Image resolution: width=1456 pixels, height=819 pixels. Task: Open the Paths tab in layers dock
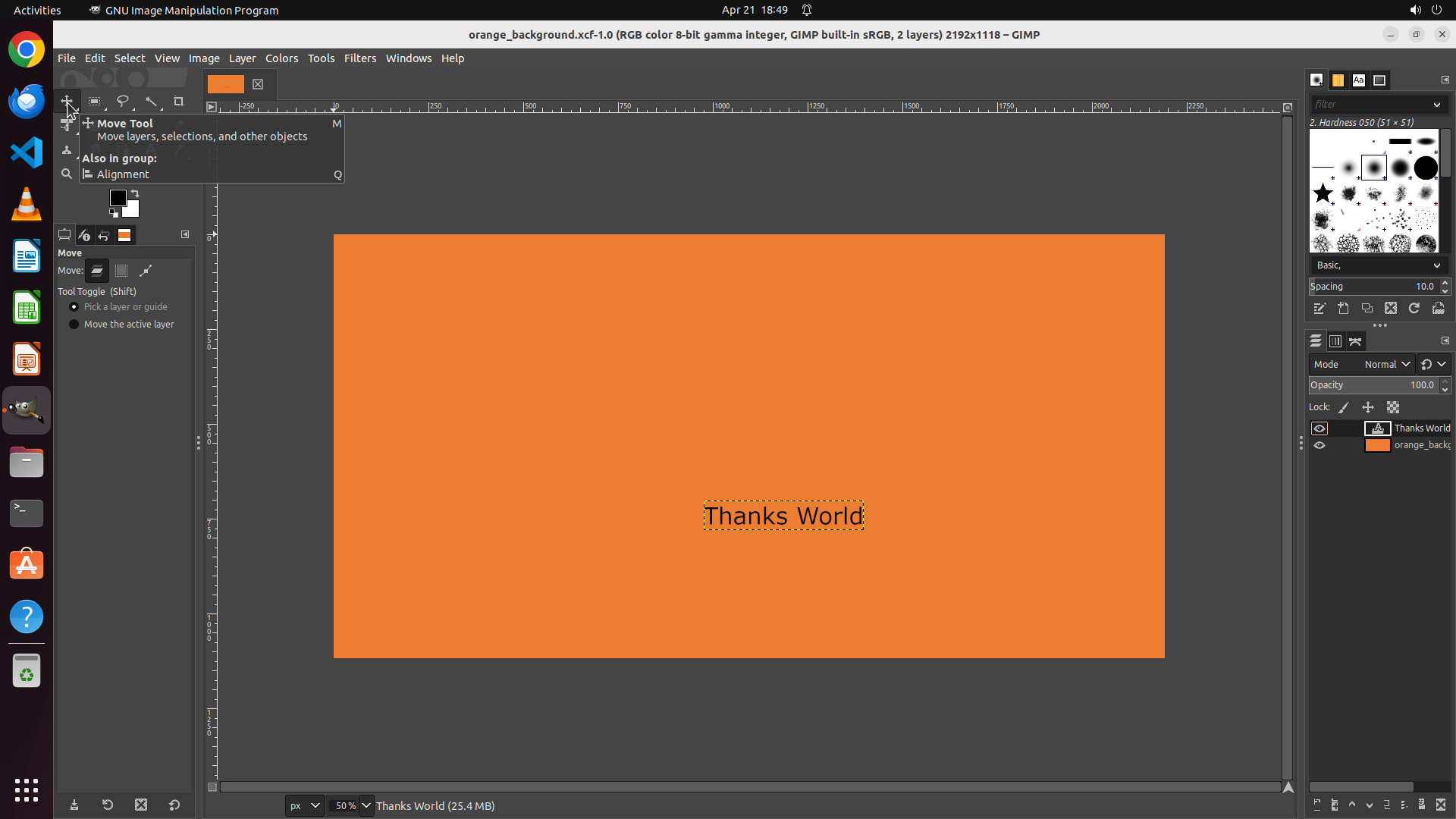pyautogui.click(x=1355, y=341)
